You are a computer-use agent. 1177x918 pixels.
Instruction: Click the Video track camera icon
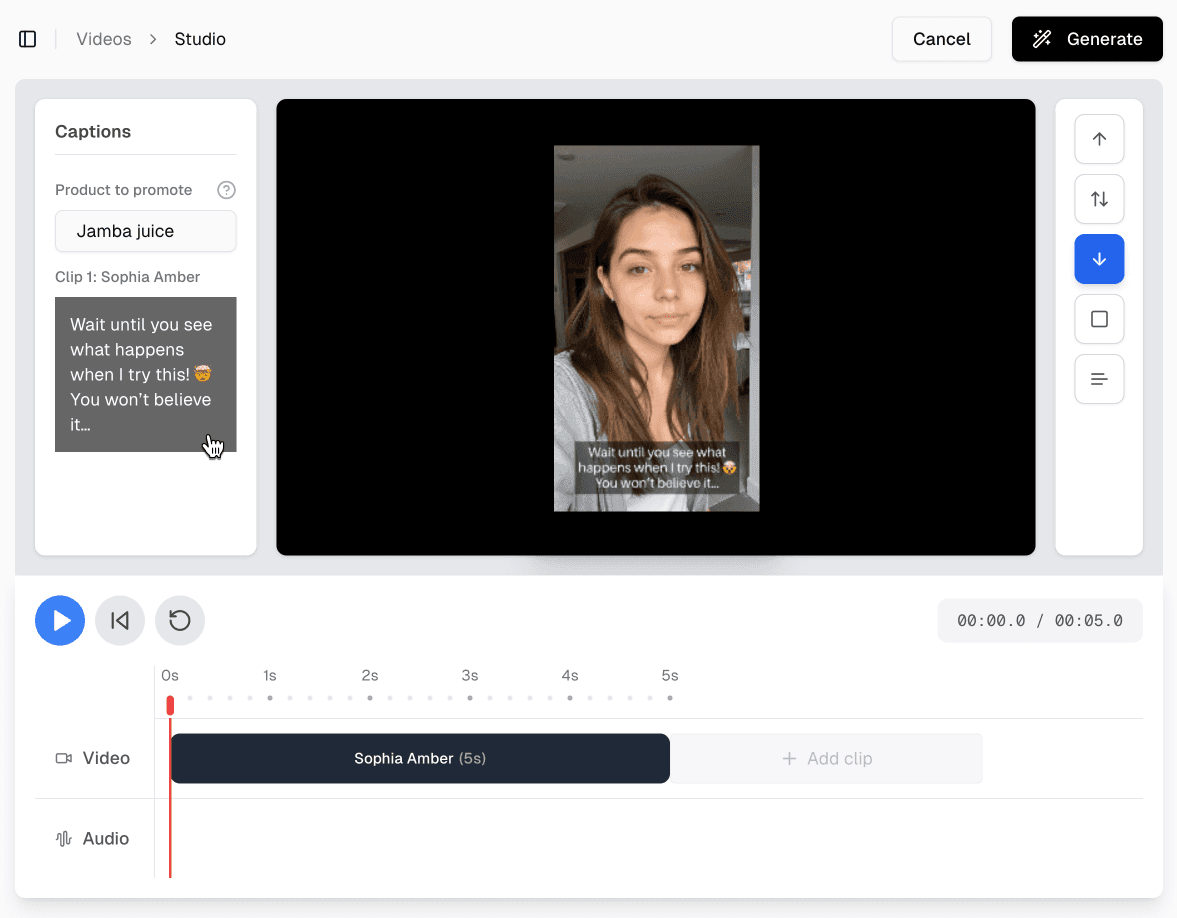(62, 758)
